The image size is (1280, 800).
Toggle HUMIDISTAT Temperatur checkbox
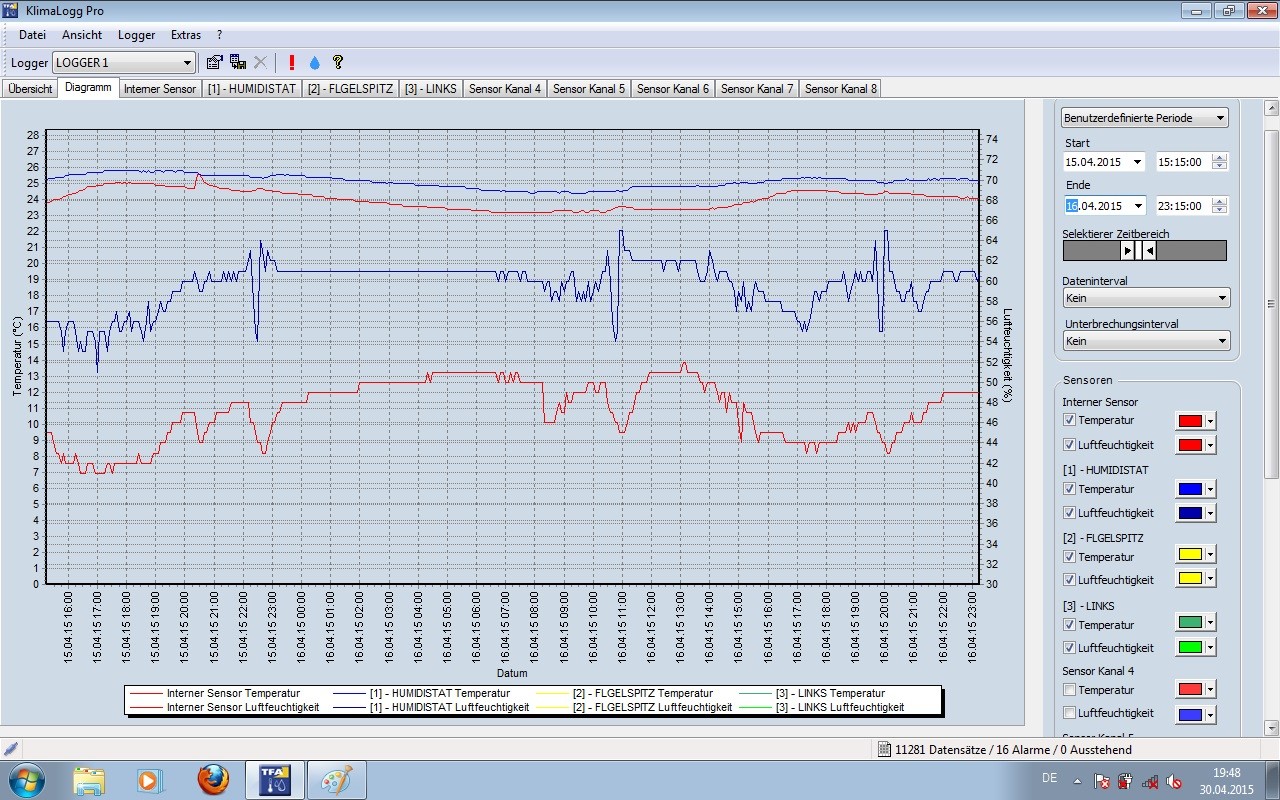[x=1070, y=489]
